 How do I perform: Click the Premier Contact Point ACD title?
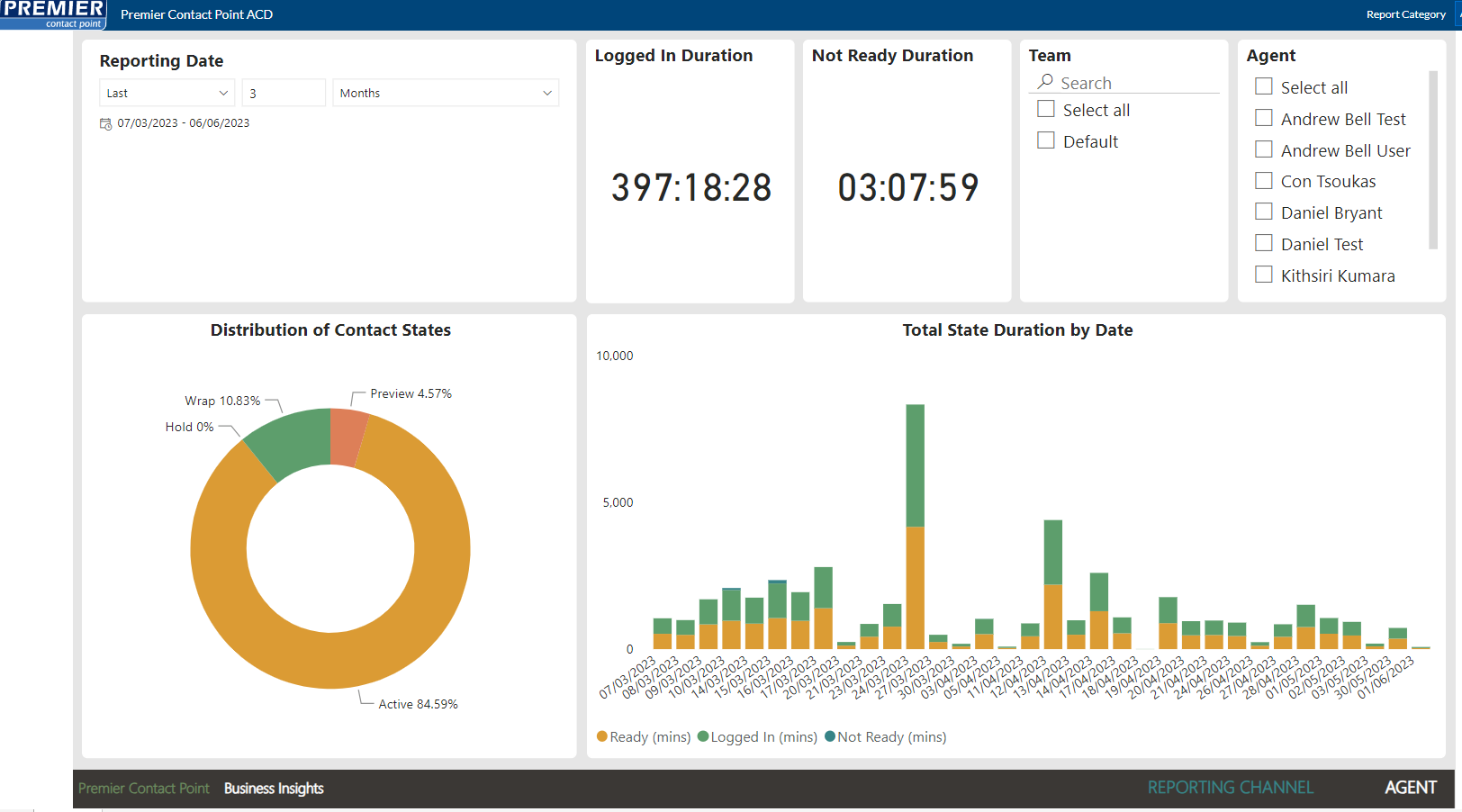(x=196, y=14)
